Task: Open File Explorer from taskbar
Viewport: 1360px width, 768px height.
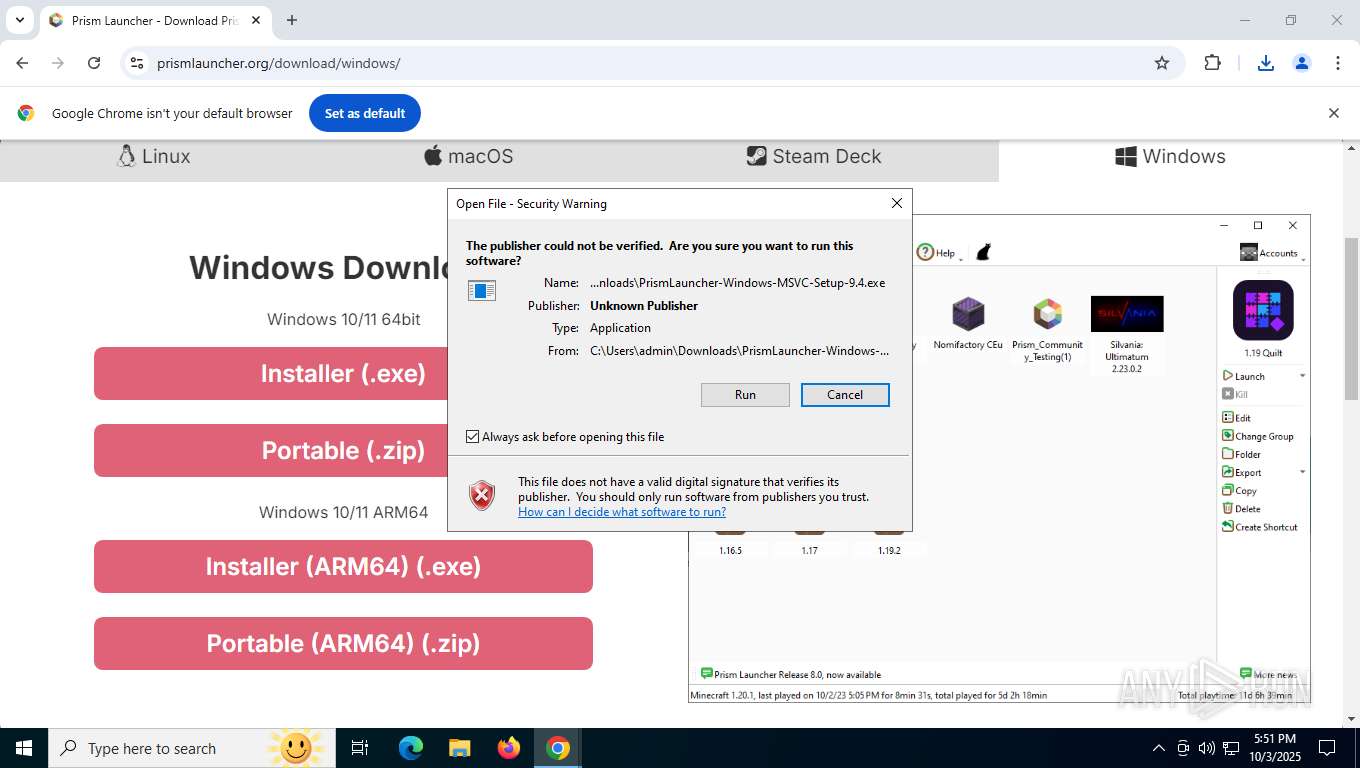Action: (460, 748)
